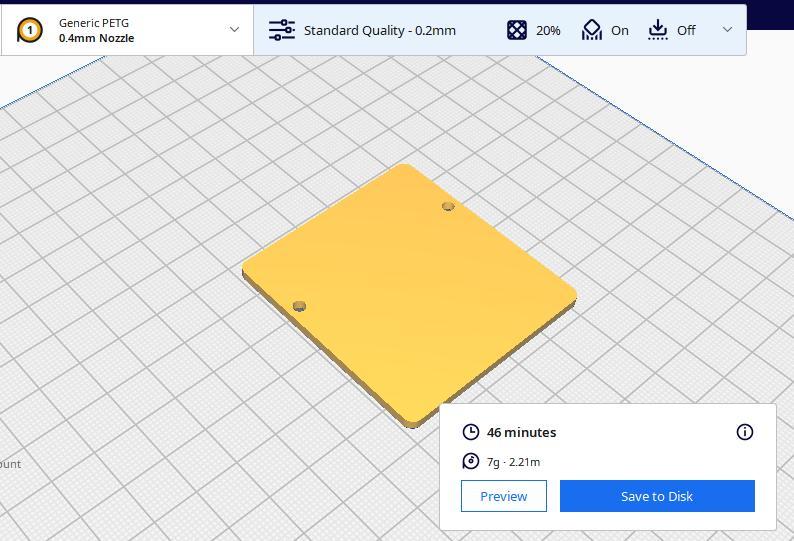The height and width of the screenshot is (541, 794).
Task: Click the infill density pattern icon
Action: tap(517, 30)
